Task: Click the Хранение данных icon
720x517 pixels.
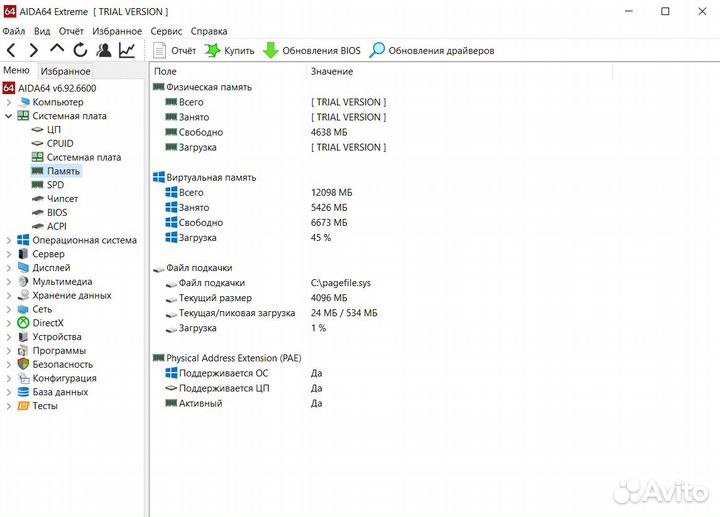Action: pyautogui.click(x=23, y=295)
